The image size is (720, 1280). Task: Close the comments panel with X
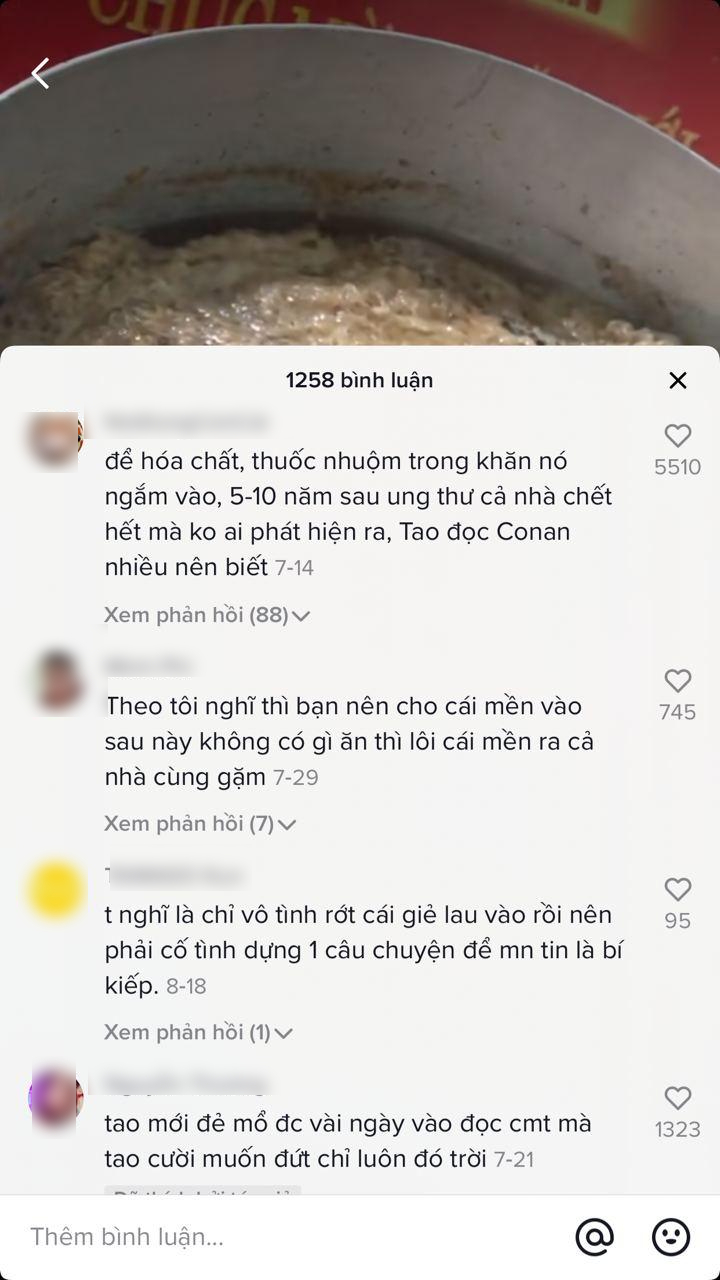678,380
